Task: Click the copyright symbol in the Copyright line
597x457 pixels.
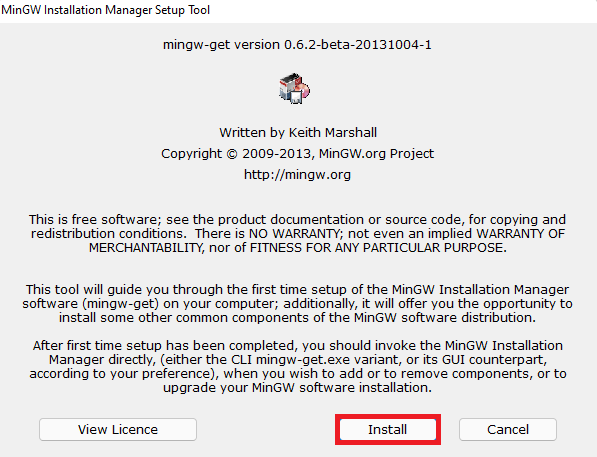Action: point(232,154)
